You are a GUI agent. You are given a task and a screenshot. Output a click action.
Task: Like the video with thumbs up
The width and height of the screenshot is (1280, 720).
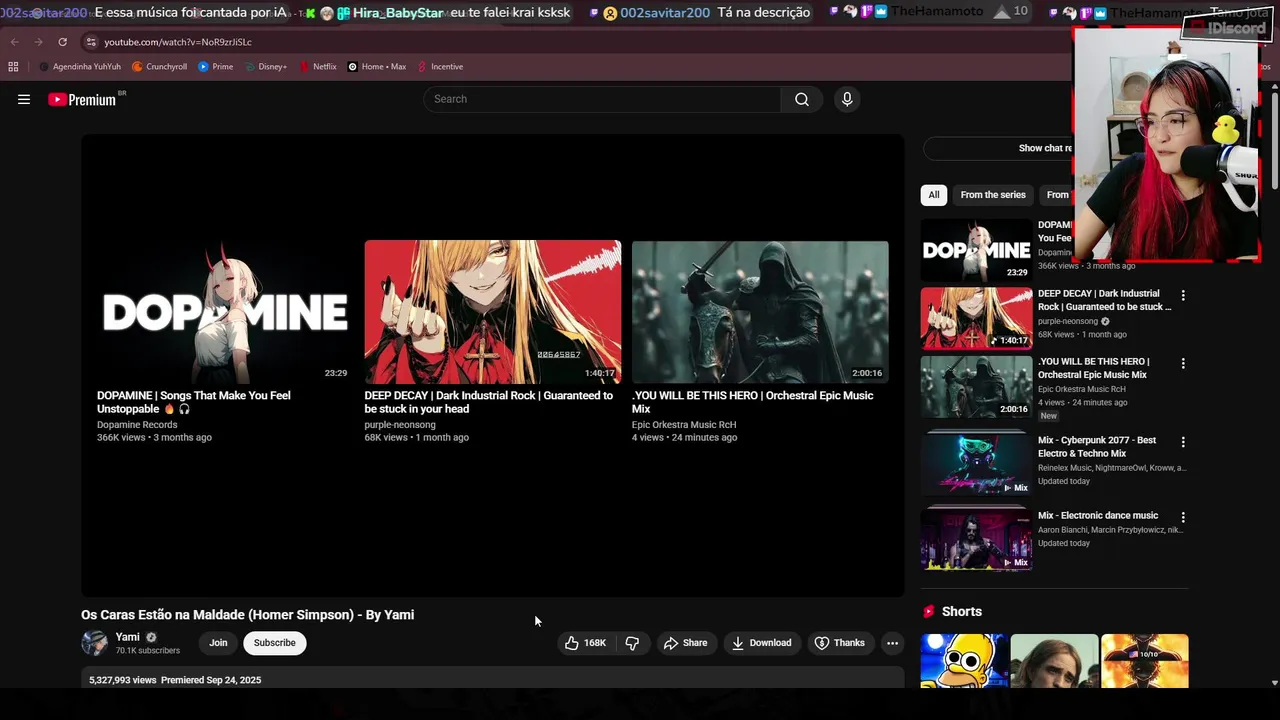point(586,643)
